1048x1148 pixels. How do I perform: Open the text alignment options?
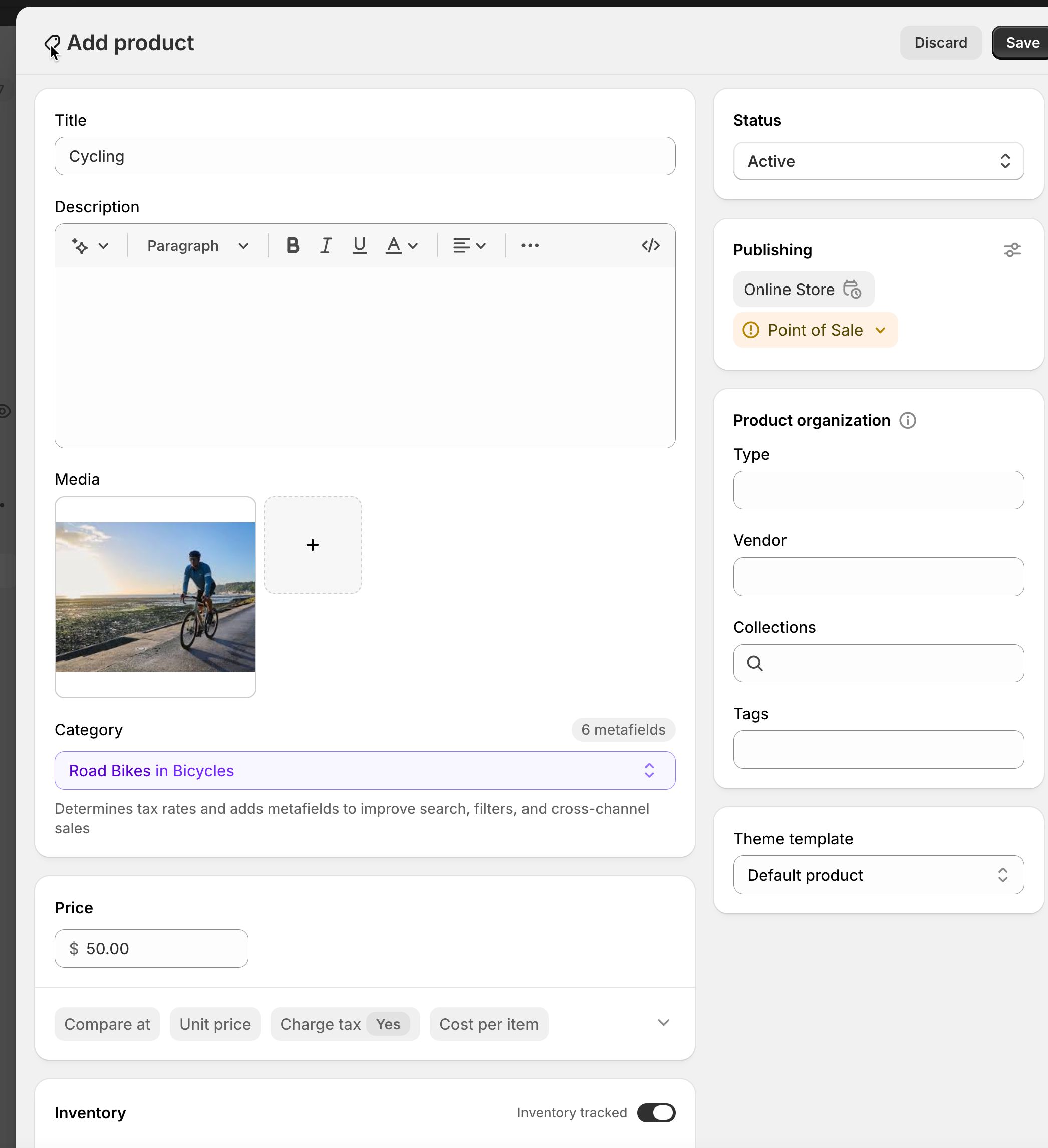469,245
